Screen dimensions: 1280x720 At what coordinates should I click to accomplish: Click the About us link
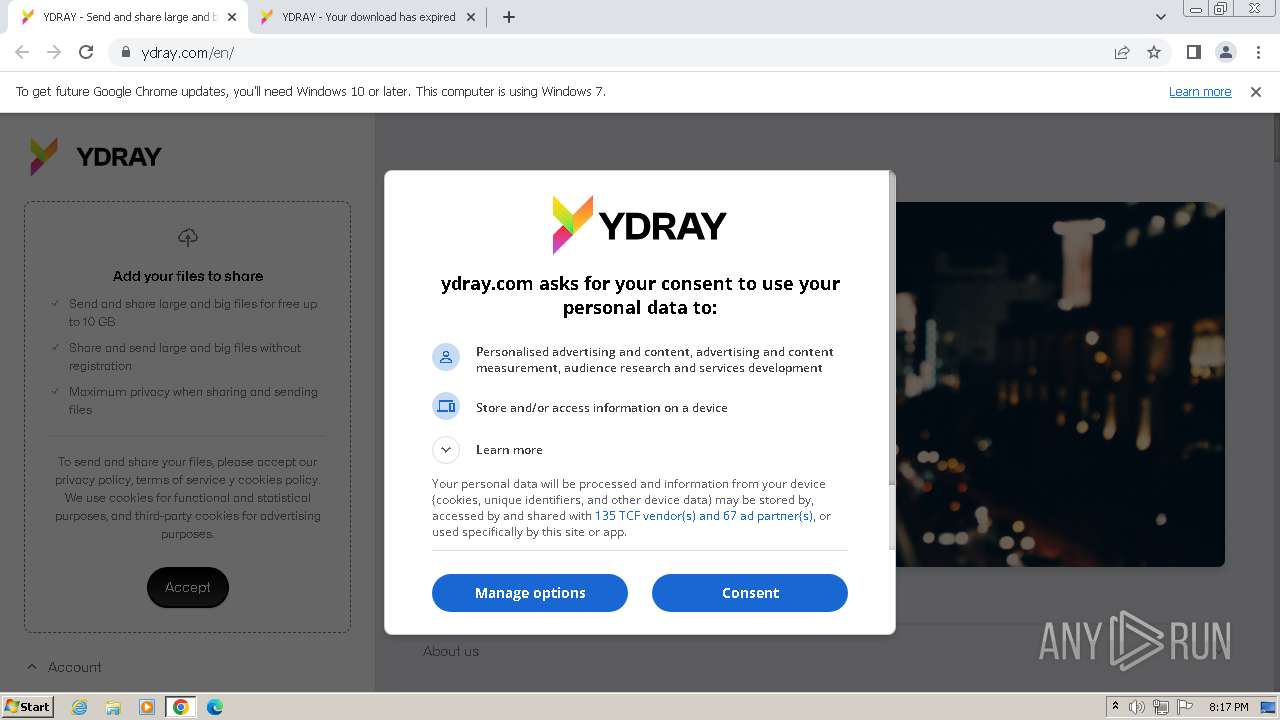(x=451, y=651)
